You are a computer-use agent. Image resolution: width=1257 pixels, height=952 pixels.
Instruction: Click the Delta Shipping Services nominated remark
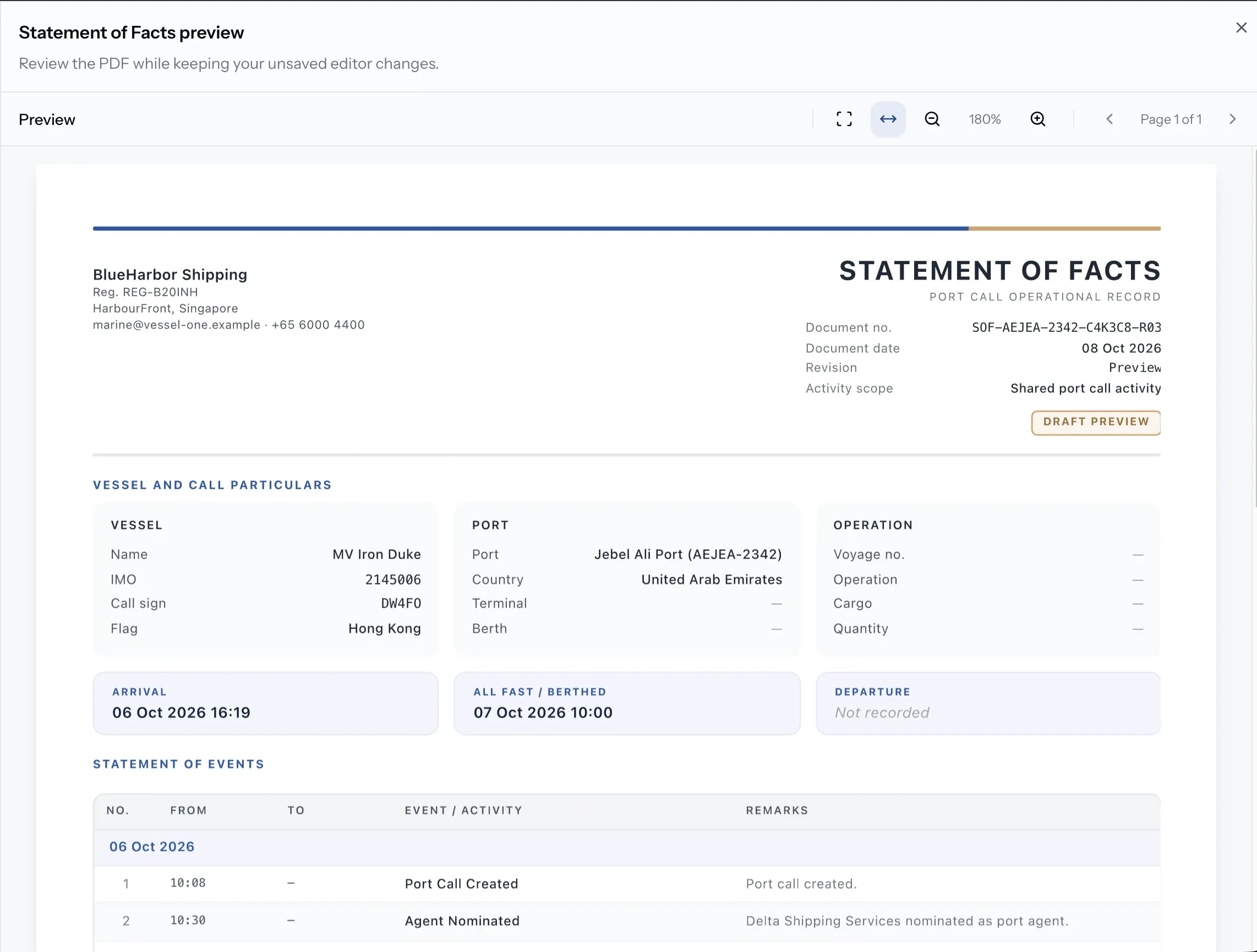click(907, 921)
